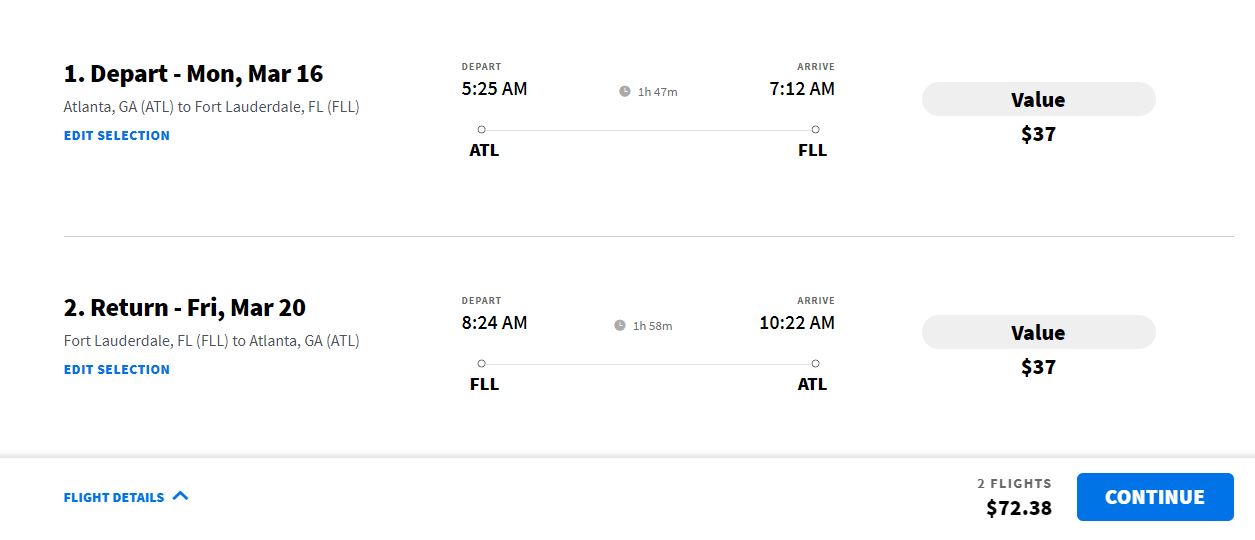Click the Fort Lauderdale to Atlanta route text
Image resolution: width=1255 pixels, height=540 pixels.
coord(211,341)
